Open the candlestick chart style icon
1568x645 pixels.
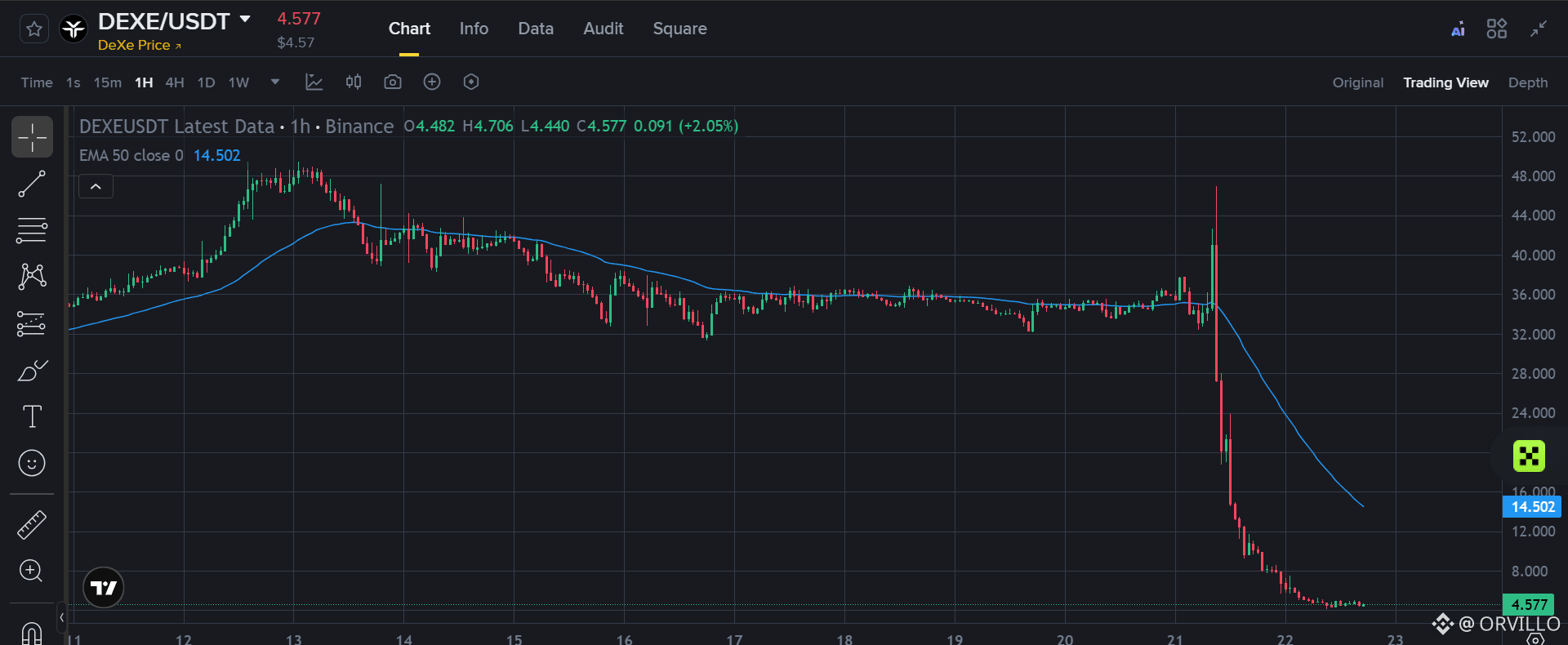354,82
